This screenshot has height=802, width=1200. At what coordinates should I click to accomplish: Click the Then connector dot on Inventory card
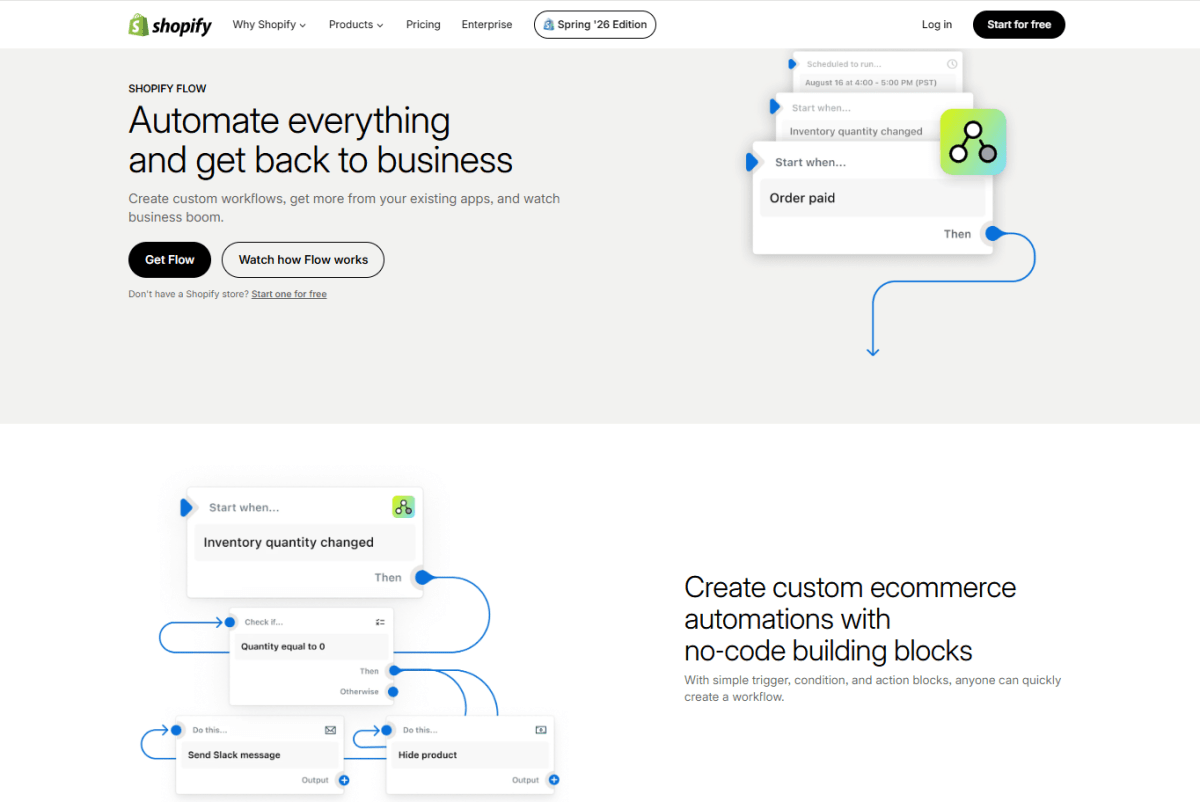click(x=422, y=577)
